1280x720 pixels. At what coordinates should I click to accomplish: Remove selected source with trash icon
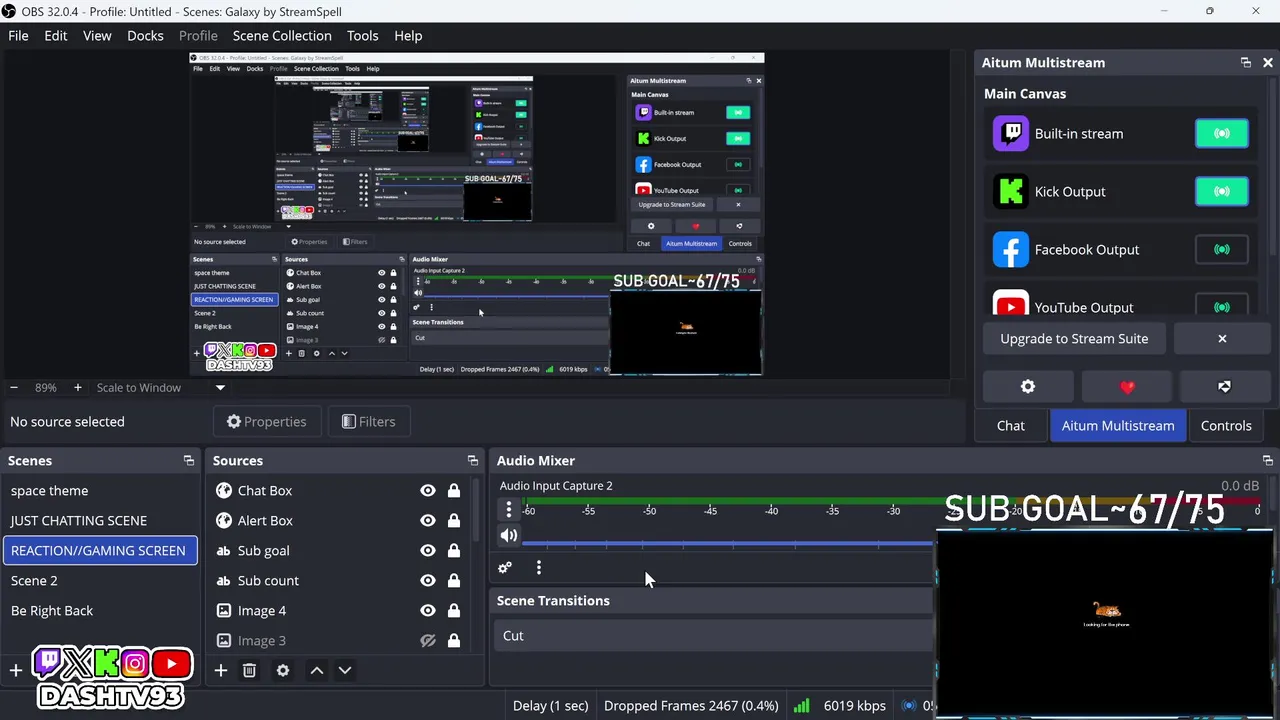point(250,670)
